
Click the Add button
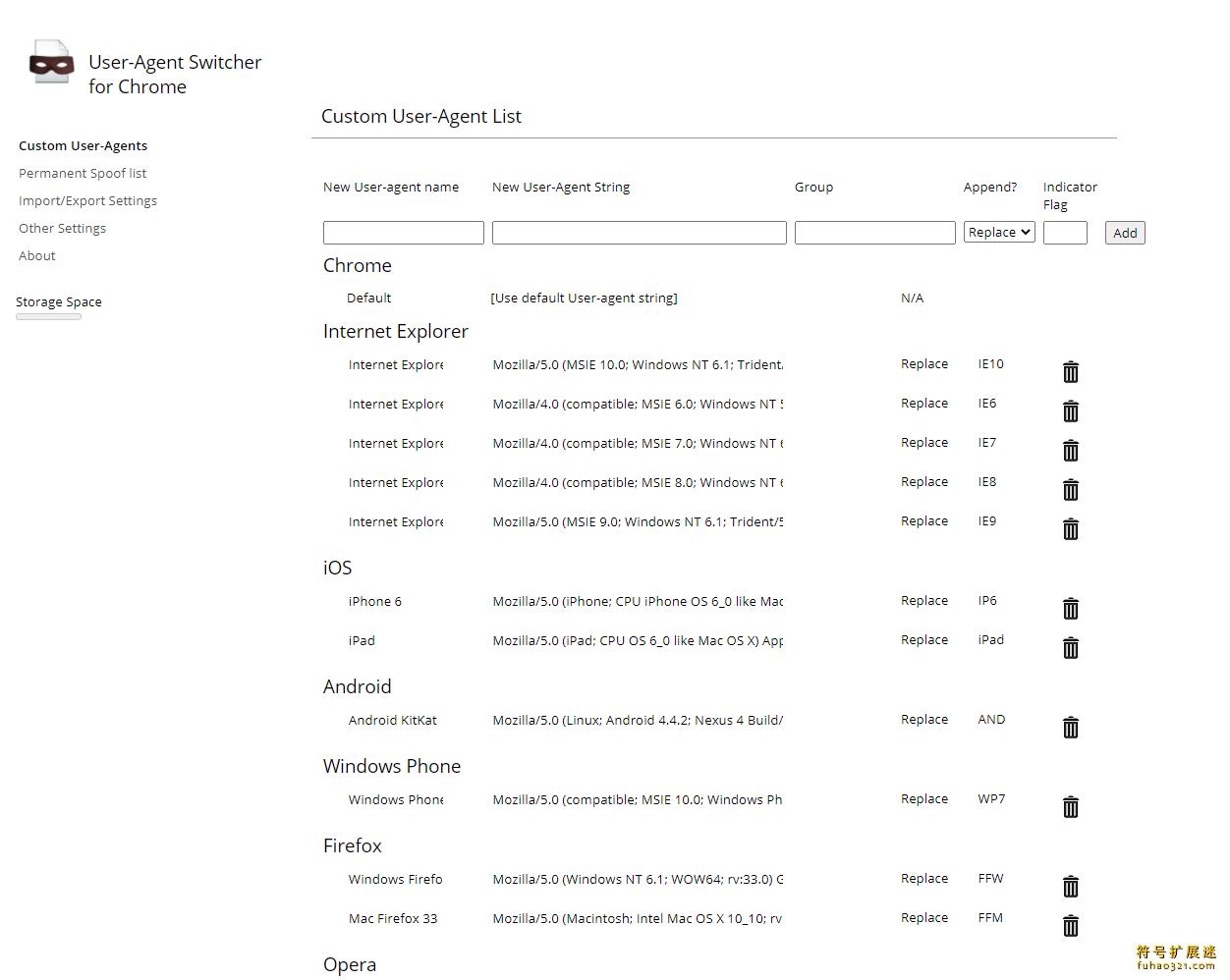[1125, 233]
